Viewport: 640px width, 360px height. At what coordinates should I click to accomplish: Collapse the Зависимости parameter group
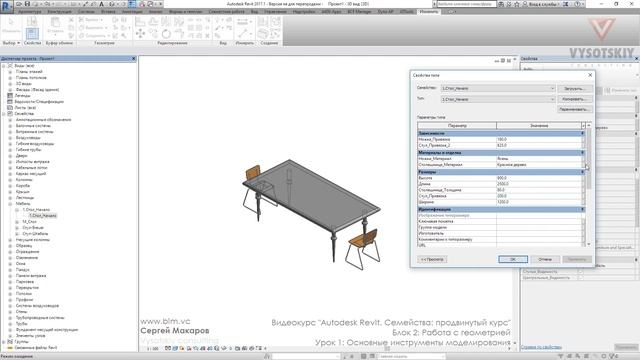coord(582,133)
